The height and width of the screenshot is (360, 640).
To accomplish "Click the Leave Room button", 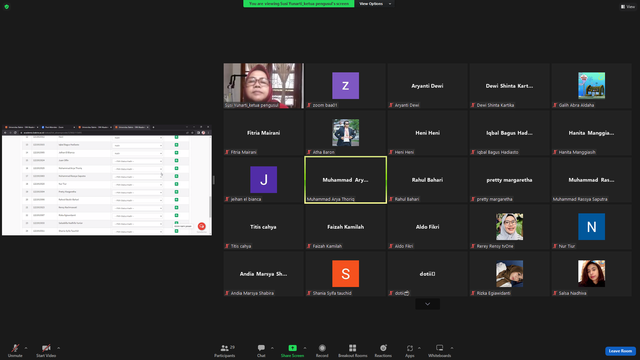I will tap(620, 351).
